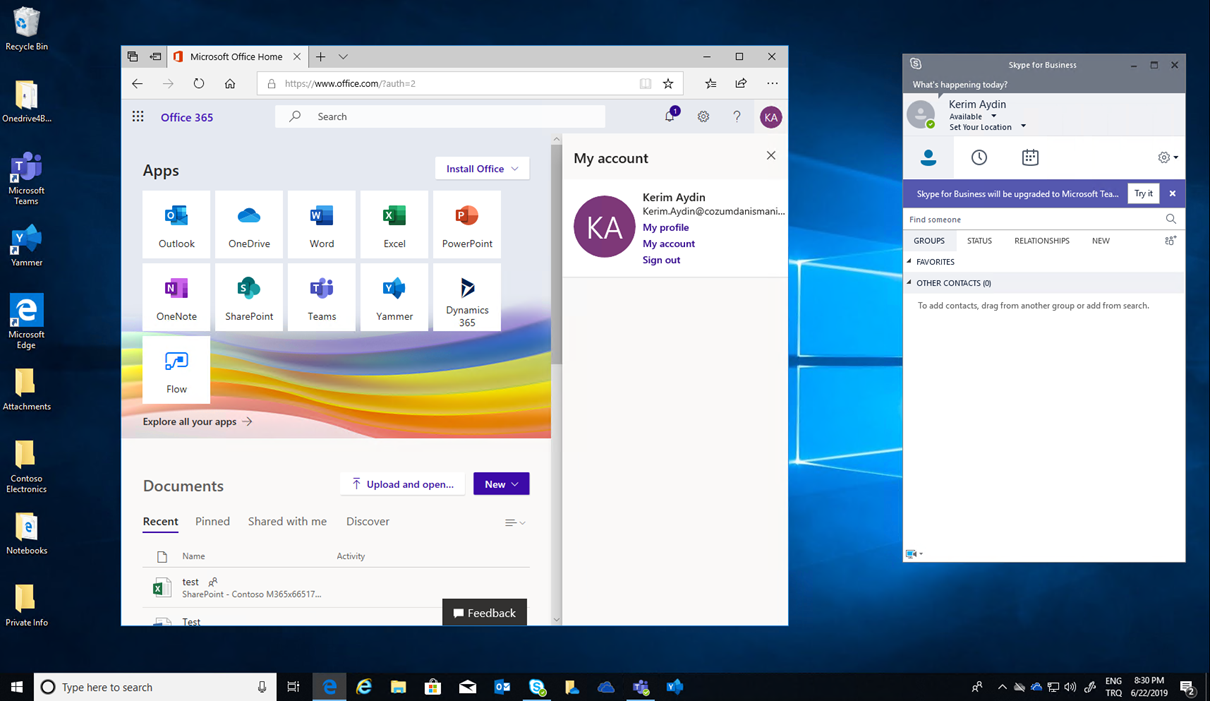1210x701 pixels.
Task: Open Edge settings and more menu
Action: tap(772, 84)
